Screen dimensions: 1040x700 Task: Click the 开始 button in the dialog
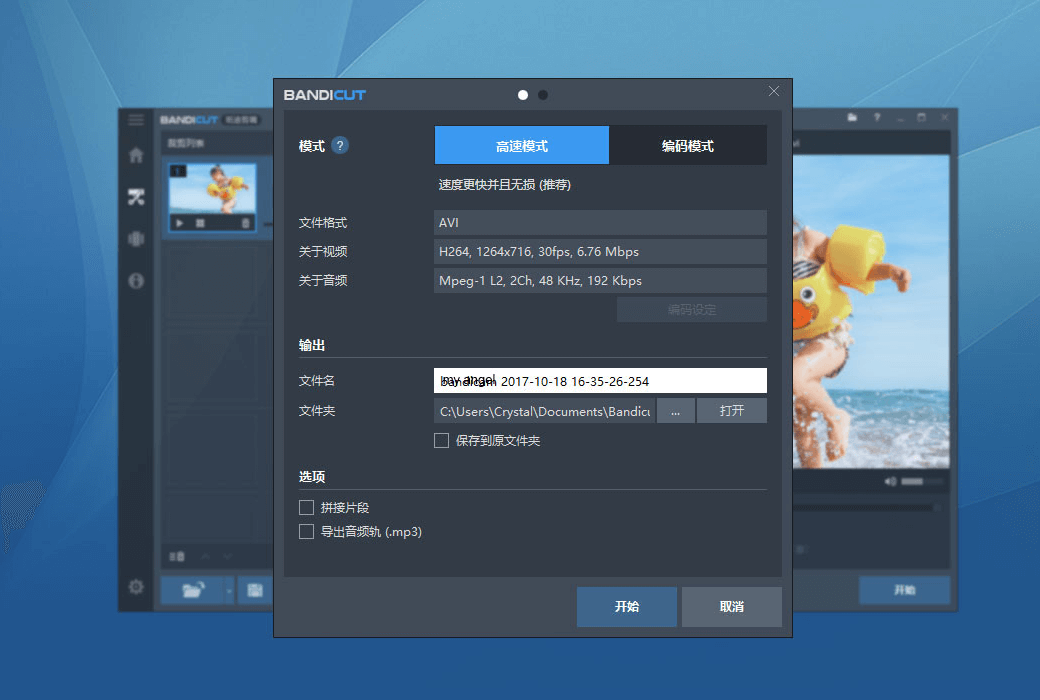click(x=627, y=606)
